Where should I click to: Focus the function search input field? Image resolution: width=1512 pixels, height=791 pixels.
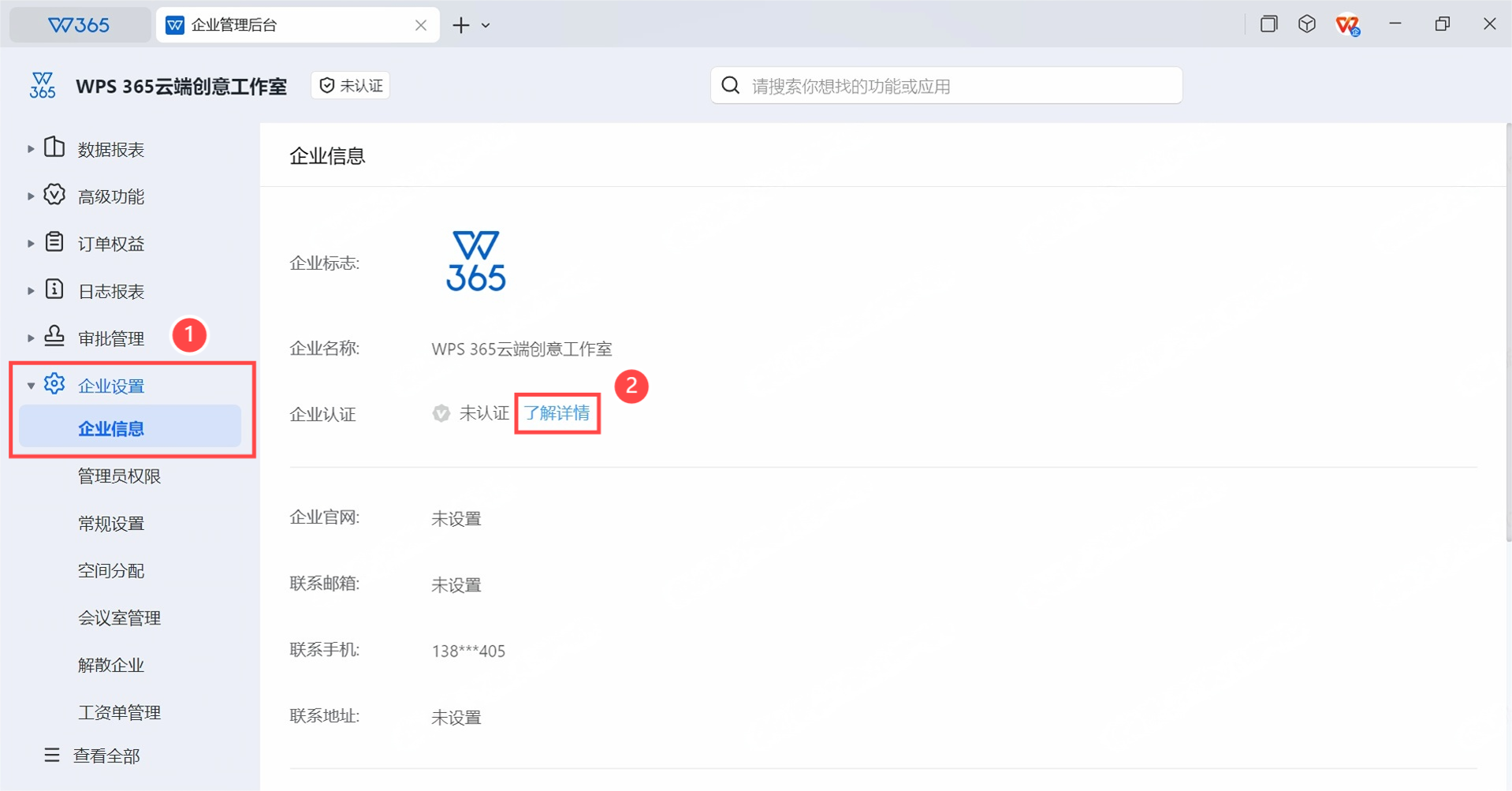(x=946, y=85)
